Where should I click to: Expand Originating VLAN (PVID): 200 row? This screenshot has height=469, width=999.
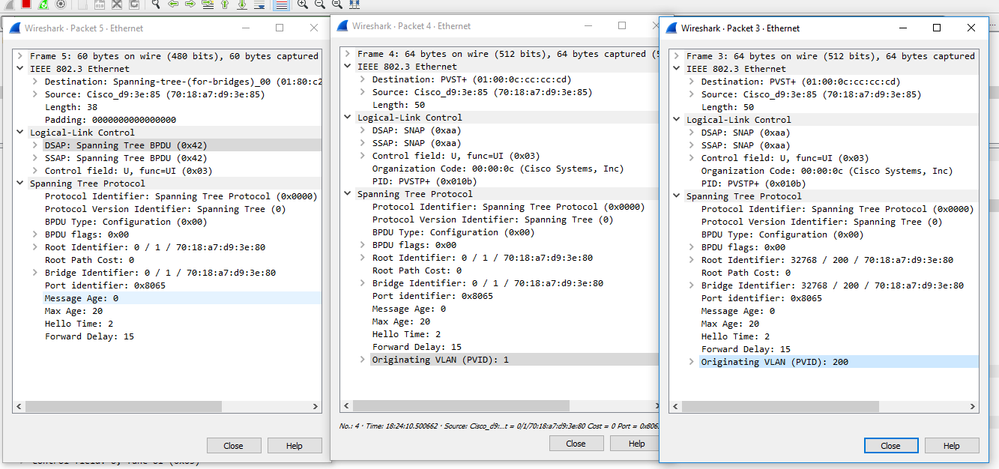point(692,362)
